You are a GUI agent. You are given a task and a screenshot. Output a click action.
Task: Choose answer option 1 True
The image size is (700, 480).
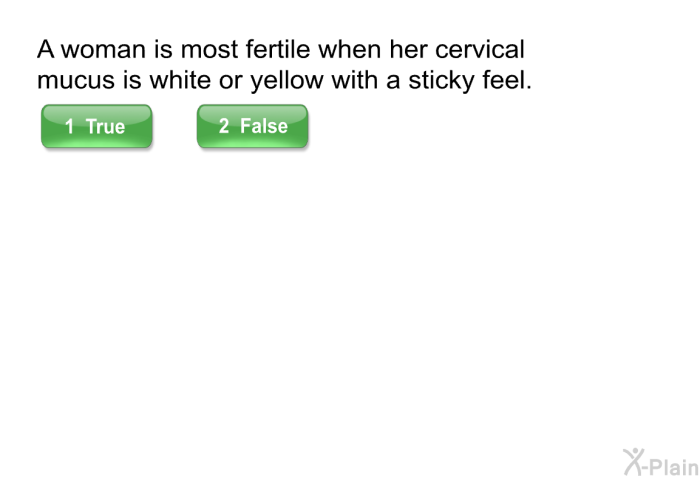(96, 126)
